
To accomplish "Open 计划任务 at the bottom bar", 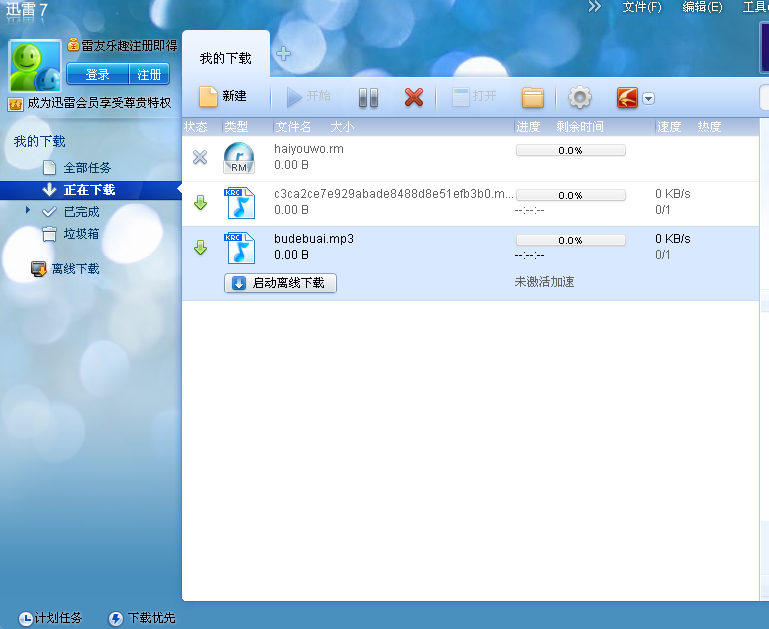I will pyautogui.click(x=51, y=618).
